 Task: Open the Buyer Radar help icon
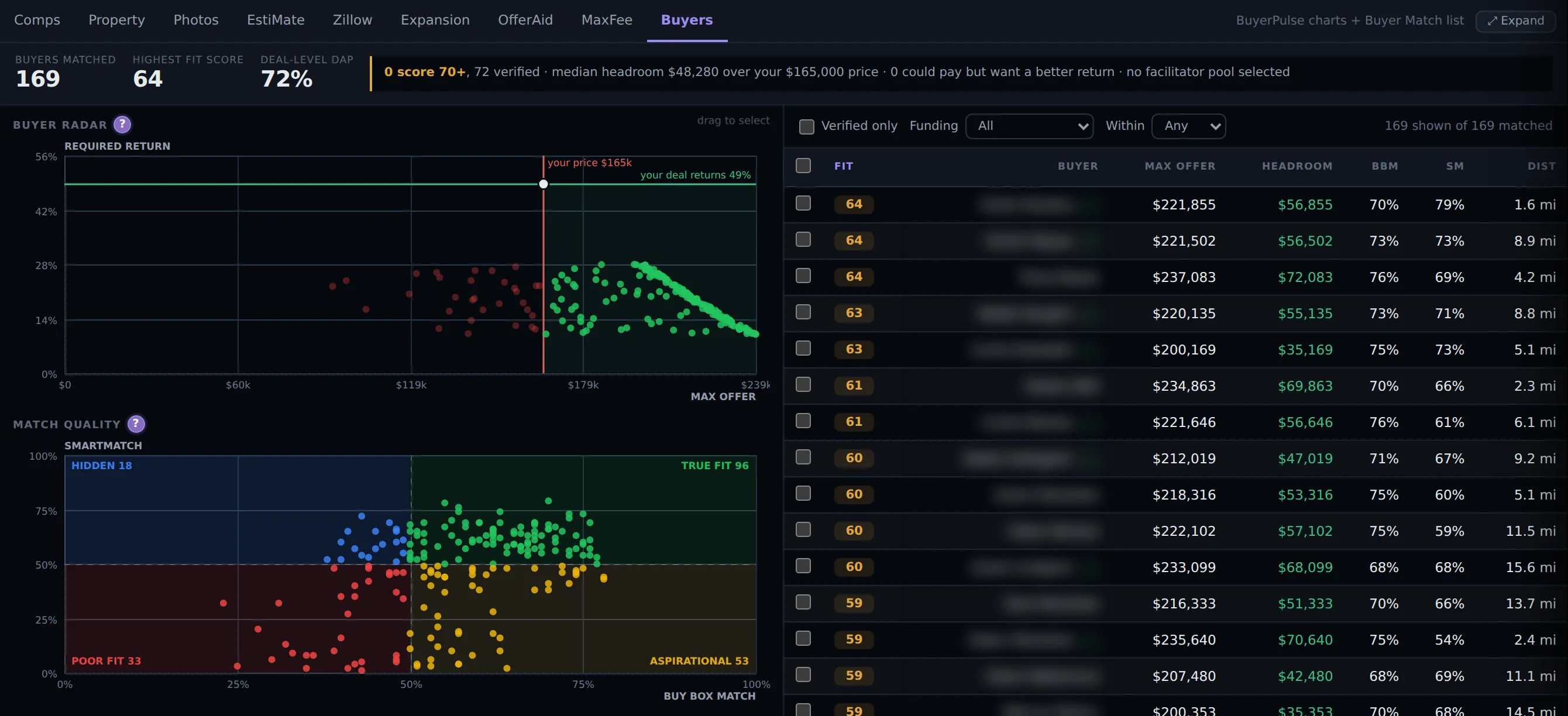122,125
